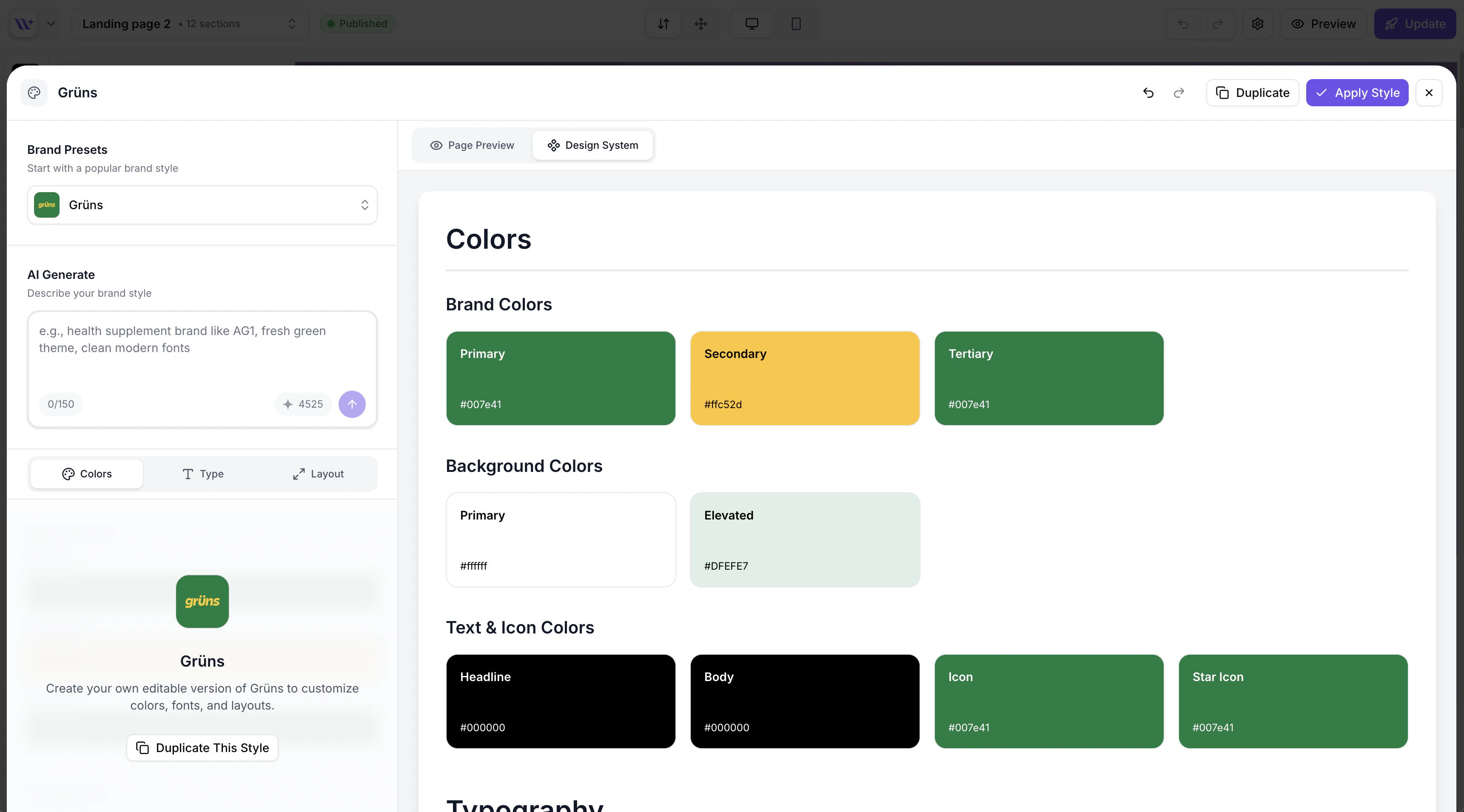This screenshot has height=812, width=1464.
Task: Open the Type tab
Action: pos(202,474)
